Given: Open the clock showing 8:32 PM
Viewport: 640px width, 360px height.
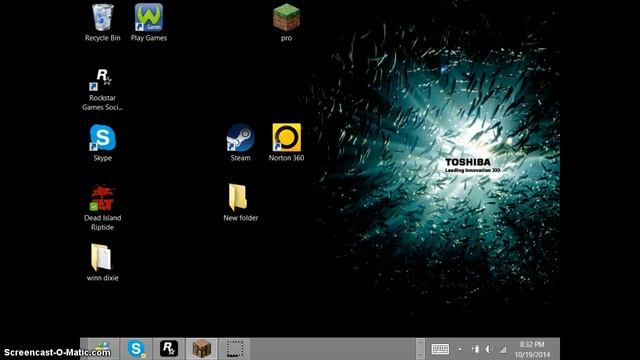Looking at the screenshot, I should click(x=532, y=349).
